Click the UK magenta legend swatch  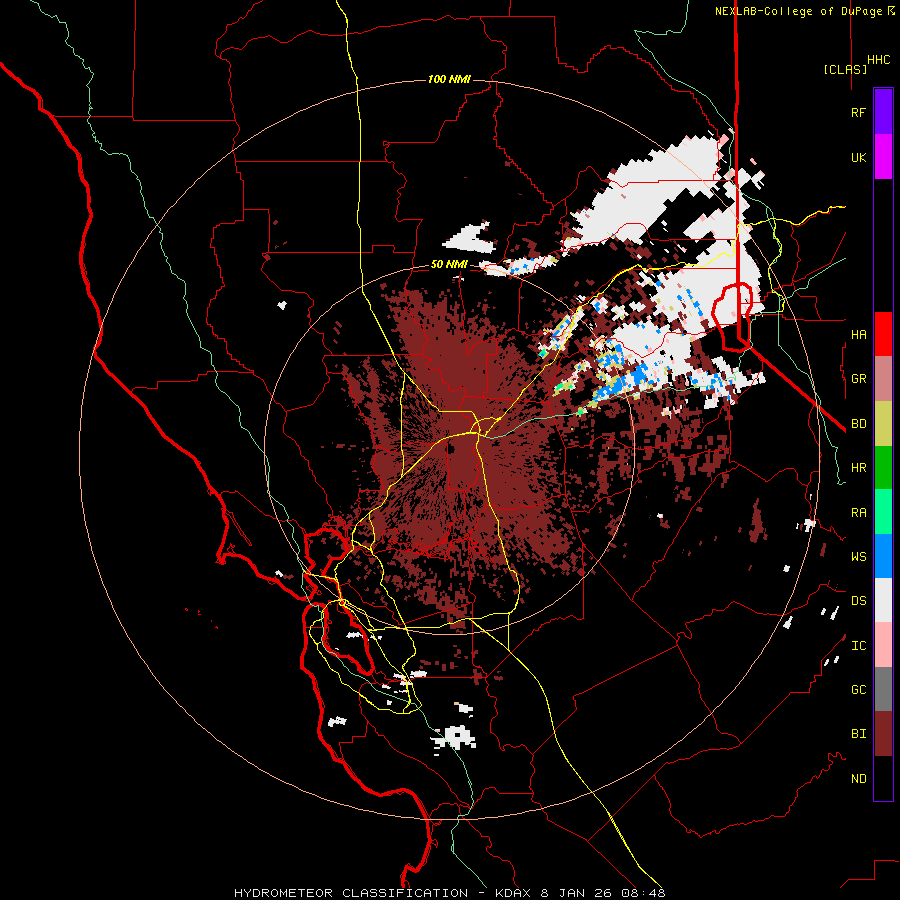(883, 157)
